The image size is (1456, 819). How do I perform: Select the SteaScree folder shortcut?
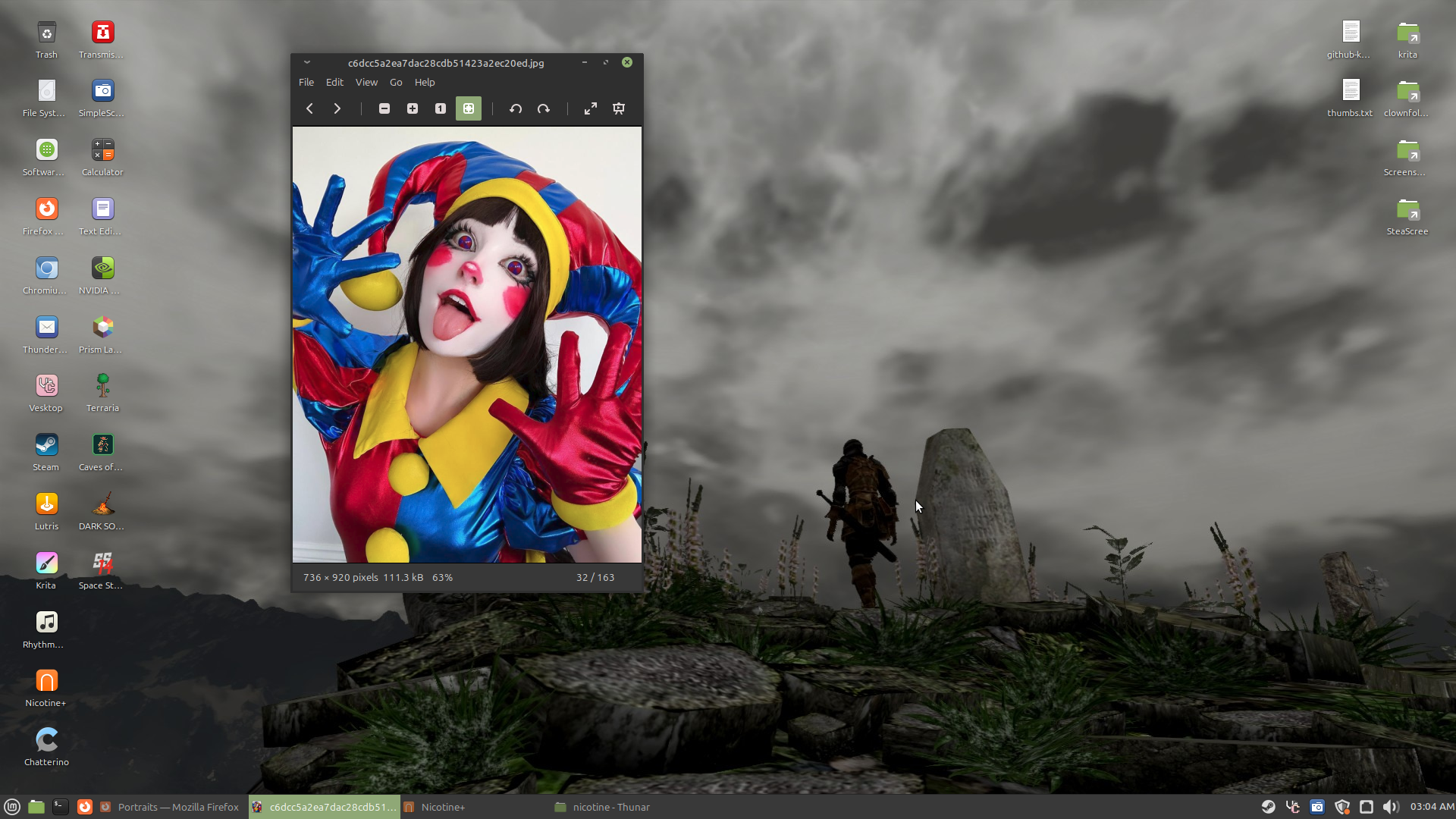1407,217
